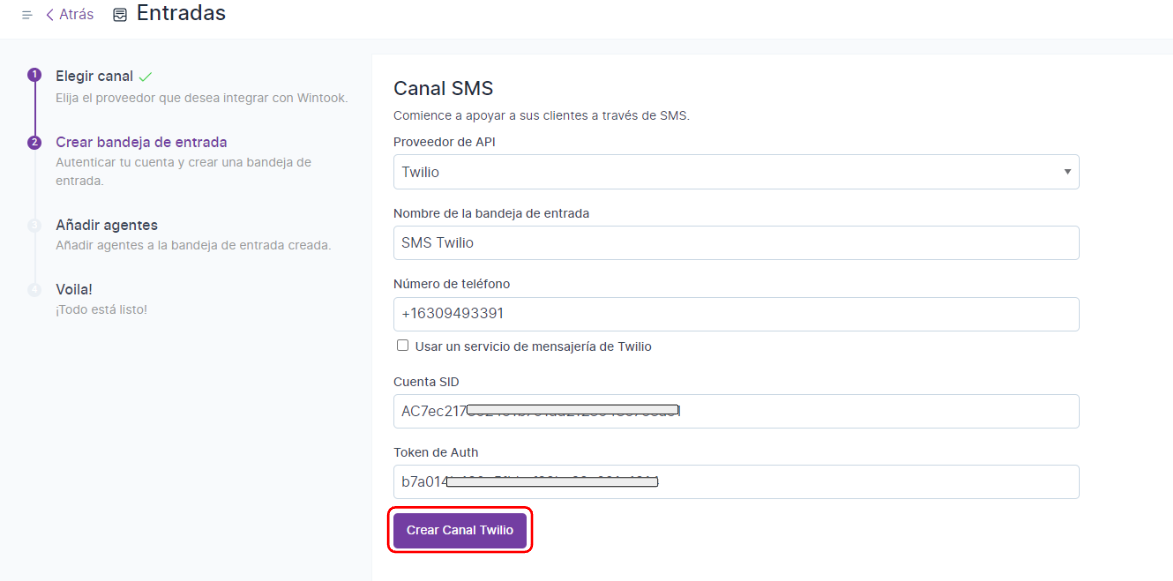1173x581 pixels.
Task: Click the hamburger menu icon
Action: 27,15
